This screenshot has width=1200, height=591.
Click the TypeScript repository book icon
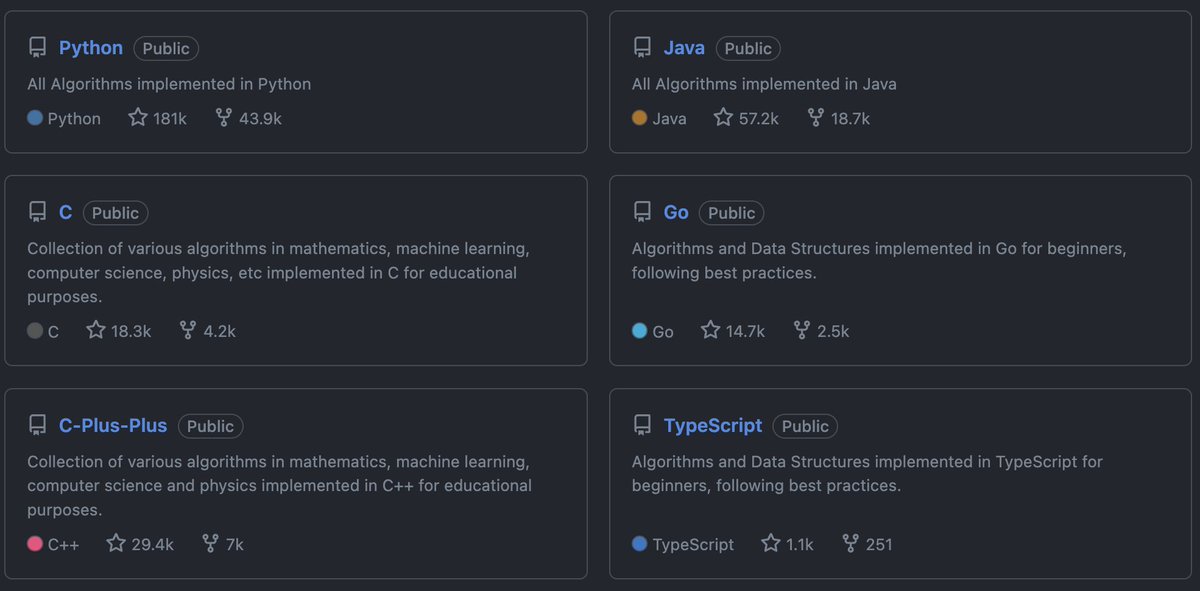[642, 426]
